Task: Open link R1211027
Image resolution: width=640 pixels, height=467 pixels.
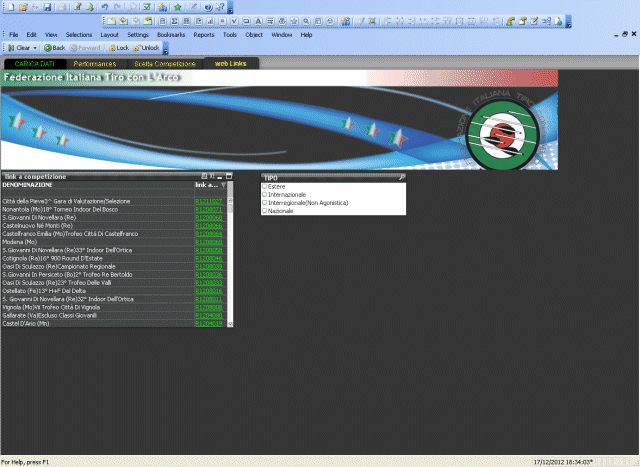Action: click(209, 201)
